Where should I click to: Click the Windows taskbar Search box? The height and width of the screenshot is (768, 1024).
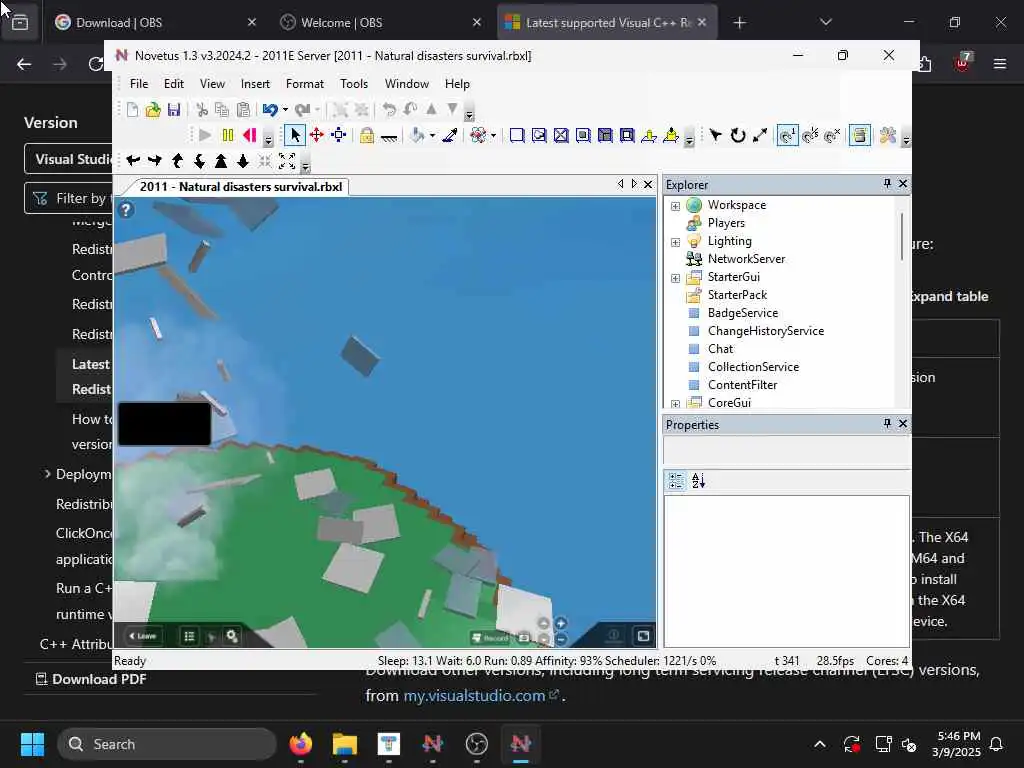(x=167, y=744)
